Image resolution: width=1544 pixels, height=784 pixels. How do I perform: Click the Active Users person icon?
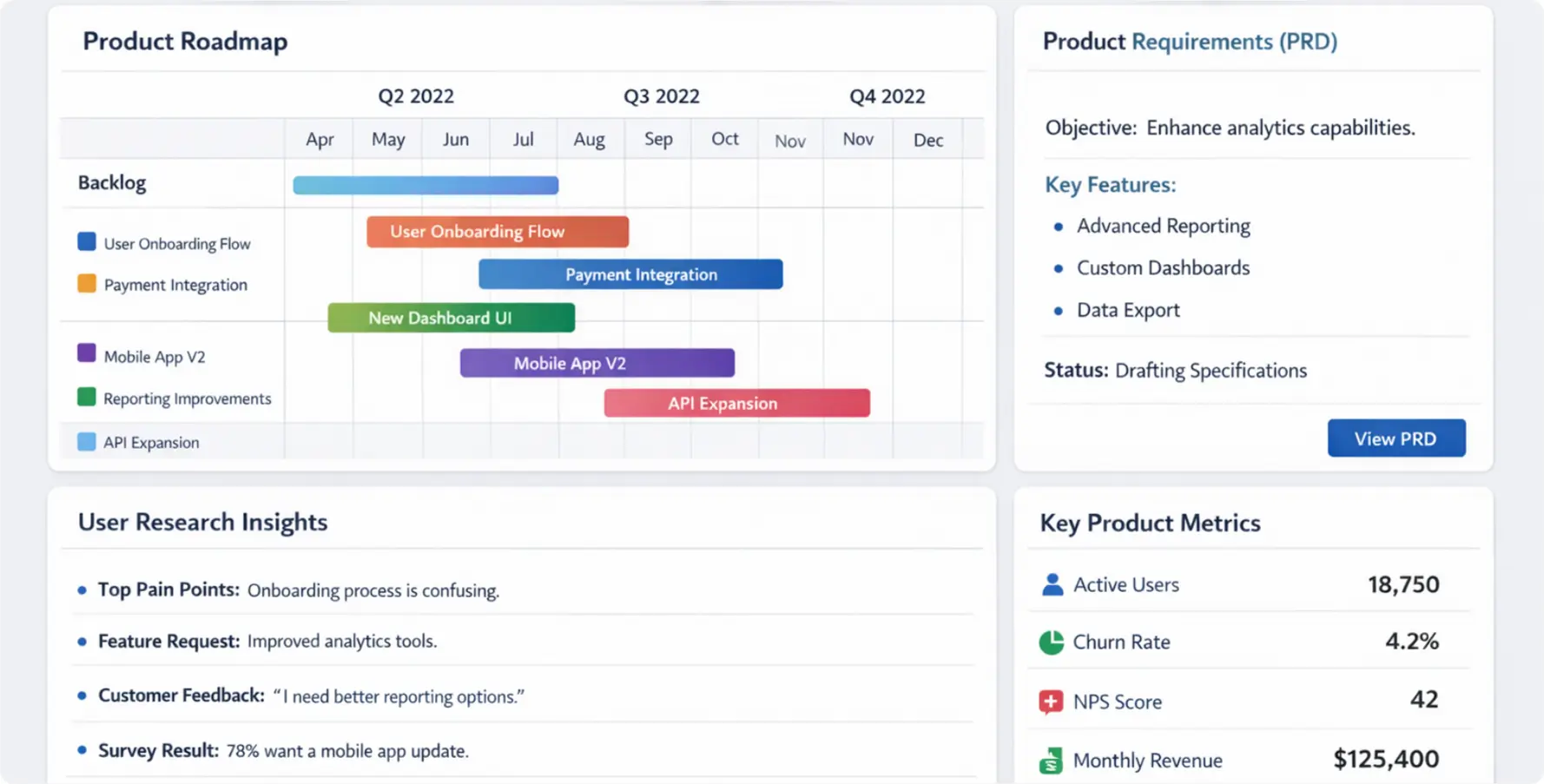1052,584
